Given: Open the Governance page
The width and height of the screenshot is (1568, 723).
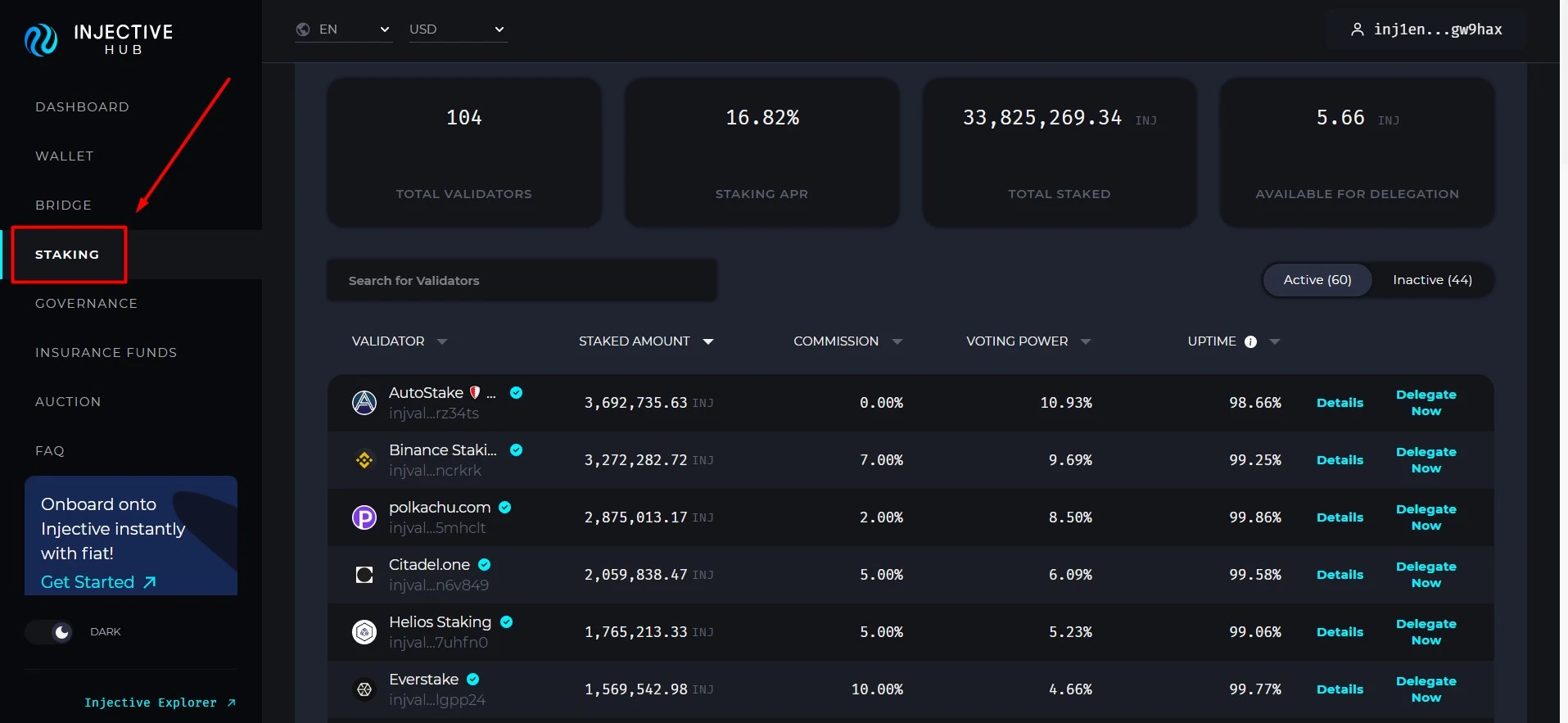Looking at the screenshot, I should point(86,304).
